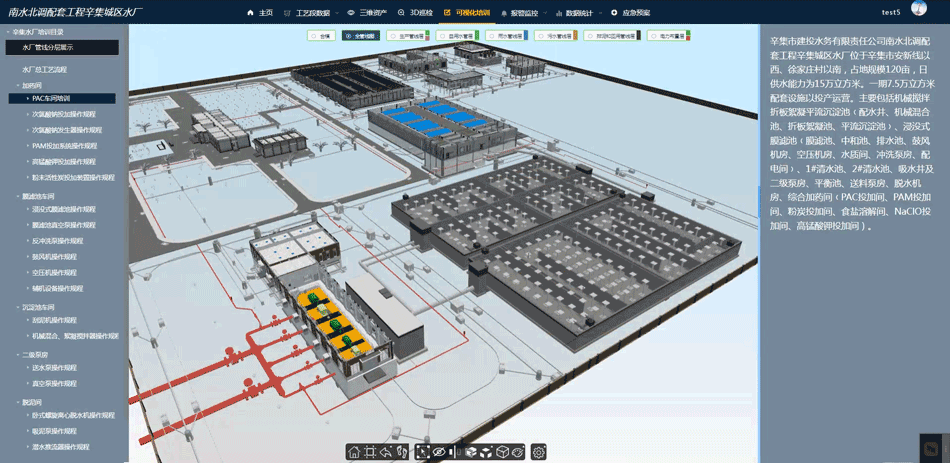Image resolution: width=950 pixels, height=463 pixels.
Task: Click the home view icon in bottom toolbar
Action: point(354,452)
